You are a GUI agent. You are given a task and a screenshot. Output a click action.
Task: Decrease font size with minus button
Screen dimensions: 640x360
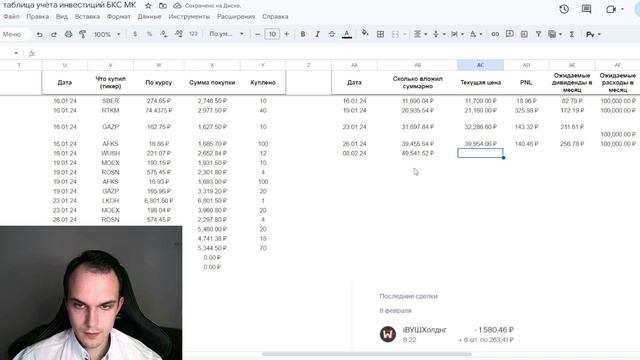click(258, 35)
